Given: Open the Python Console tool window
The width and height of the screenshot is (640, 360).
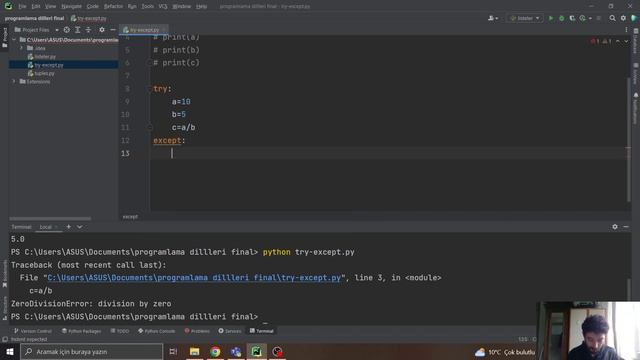Looking at the screenshot, I should point(156,331).
